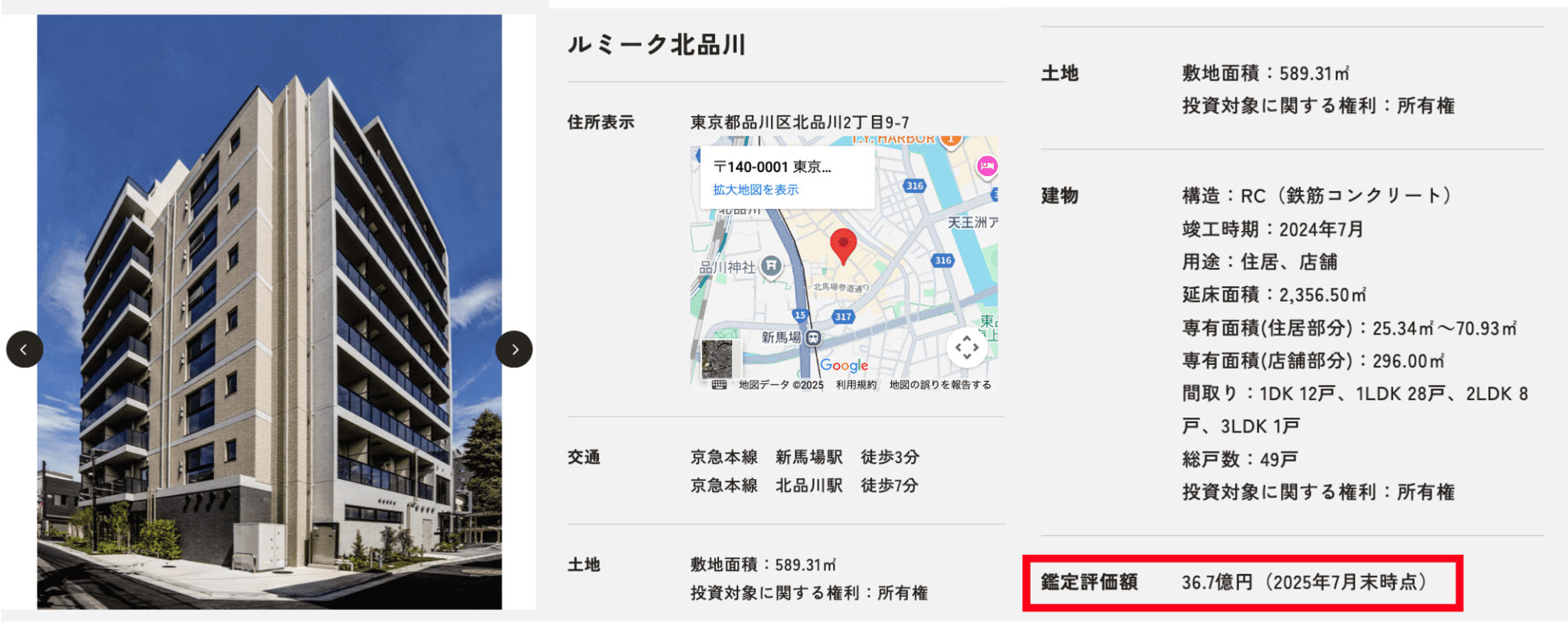Viewport: 1568px width, 622px height.
Task: Click the ルミーク北品川 property title
Action: coord(656,45)
